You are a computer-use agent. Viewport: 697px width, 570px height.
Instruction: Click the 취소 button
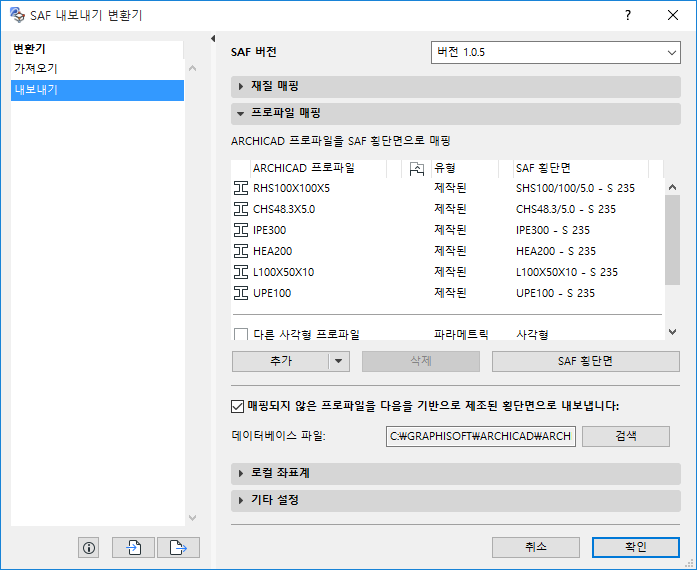pyautogui.click(x=536, y=547)
